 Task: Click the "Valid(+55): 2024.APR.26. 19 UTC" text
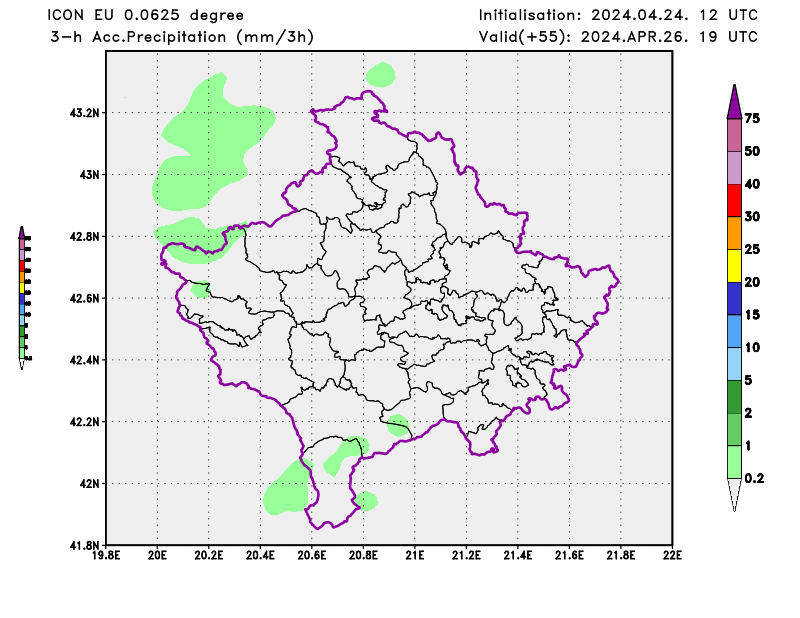[618, 37]
